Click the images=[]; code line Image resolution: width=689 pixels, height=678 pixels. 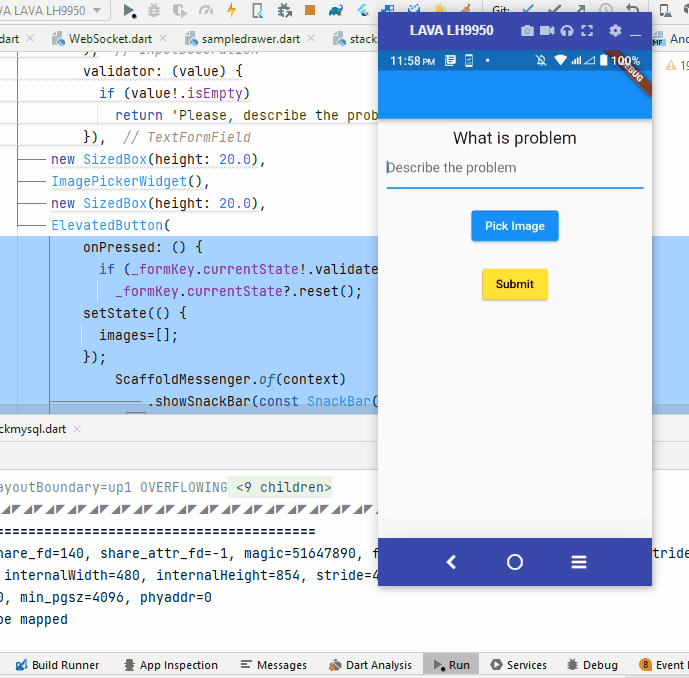[x=138, y=335]
